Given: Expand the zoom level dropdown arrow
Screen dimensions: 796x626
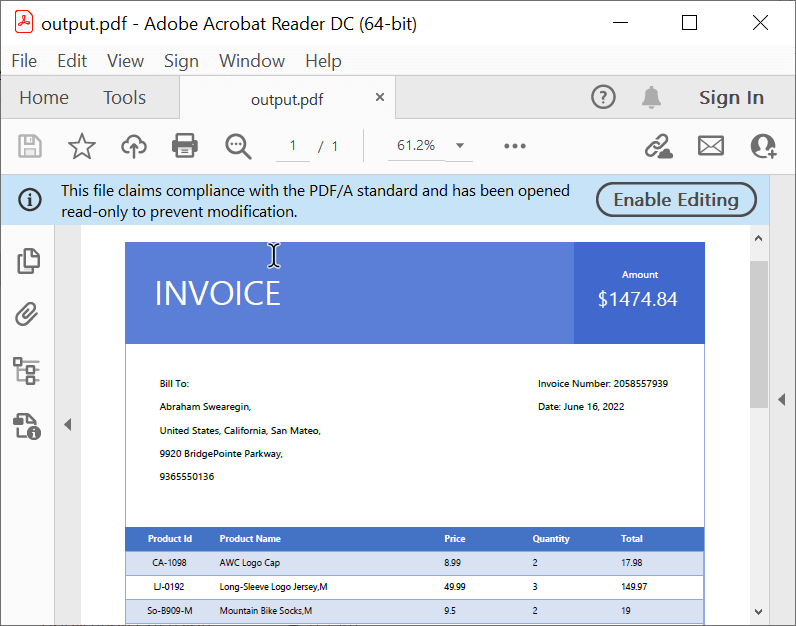Looking at the screenshot, I should pyautogui.click(x=460, y=146).
